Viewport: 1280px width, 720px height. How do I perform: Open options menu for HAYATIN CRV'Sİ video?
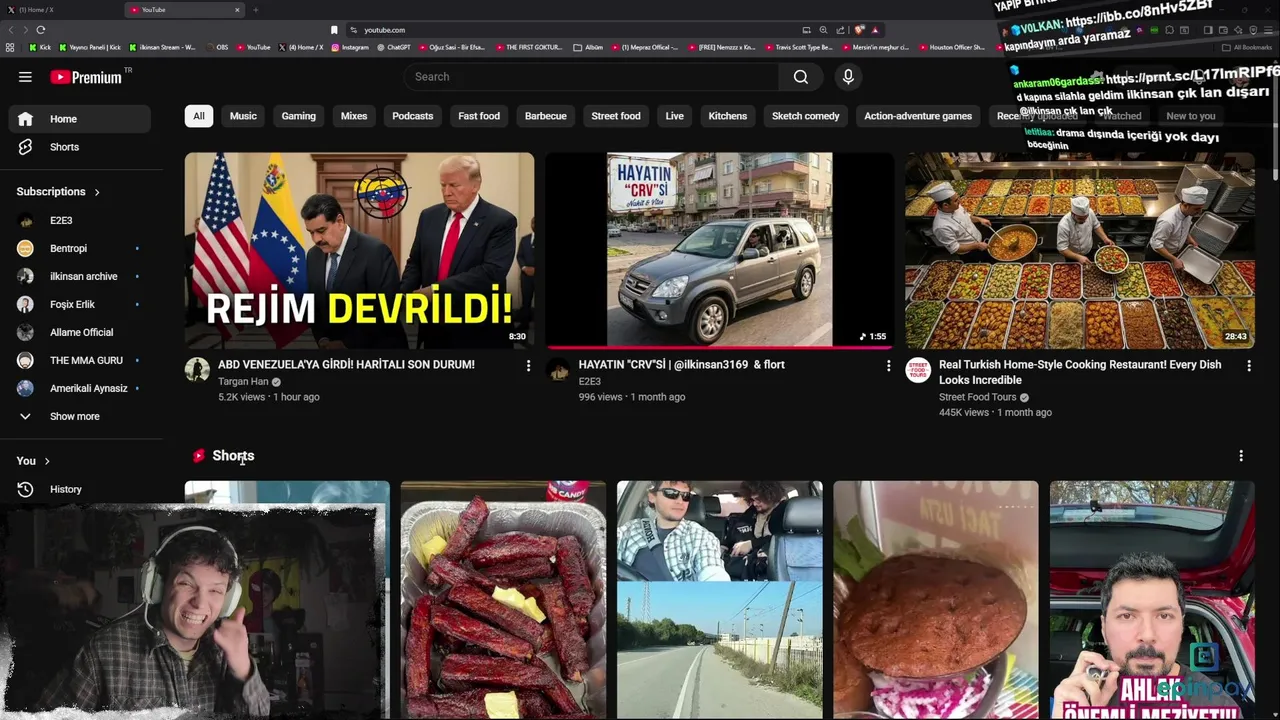888,366
